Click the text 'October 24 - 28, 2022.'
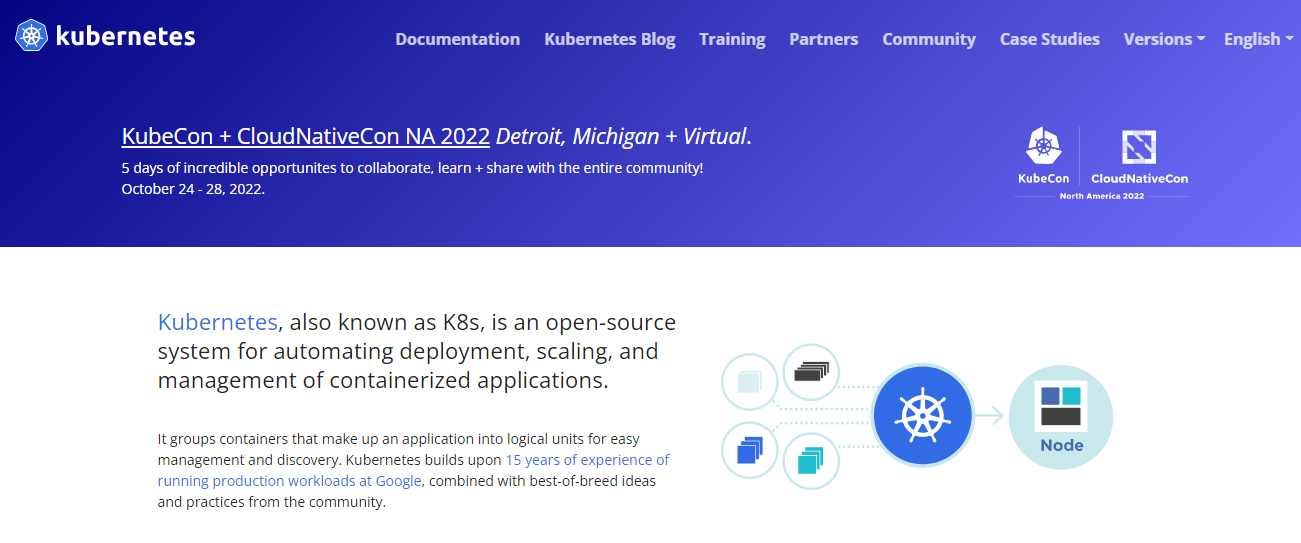The height and width of the screenshot is (543, 1301). (x=193, y=188)
